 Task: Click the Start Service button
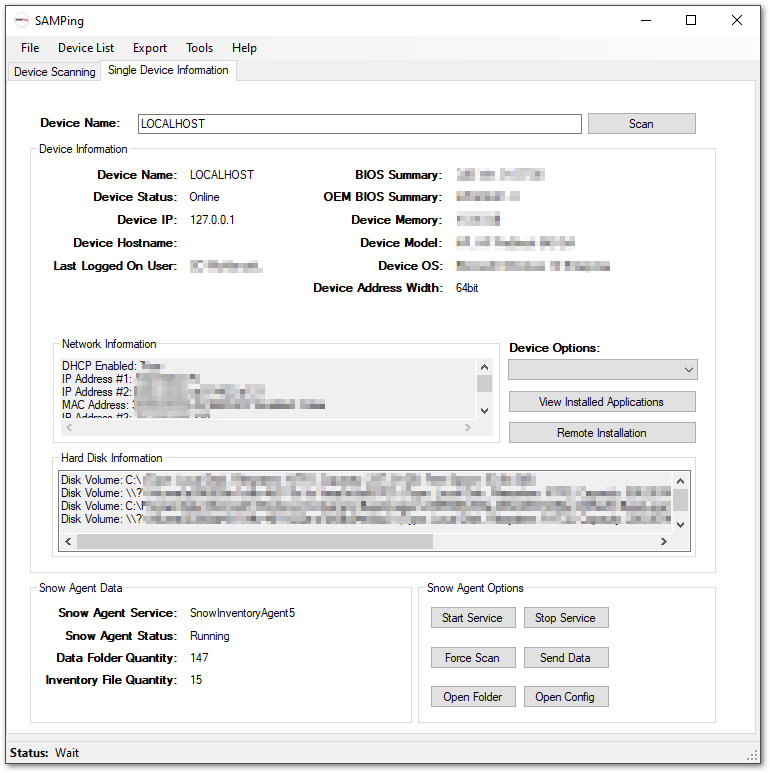(x=472, y=618)
